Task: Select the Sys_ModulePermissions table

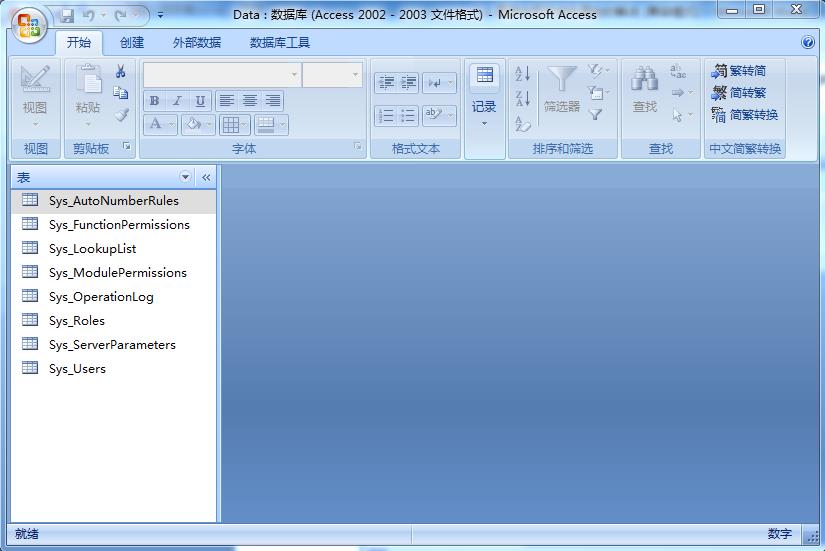Action: tap(114, 273)
